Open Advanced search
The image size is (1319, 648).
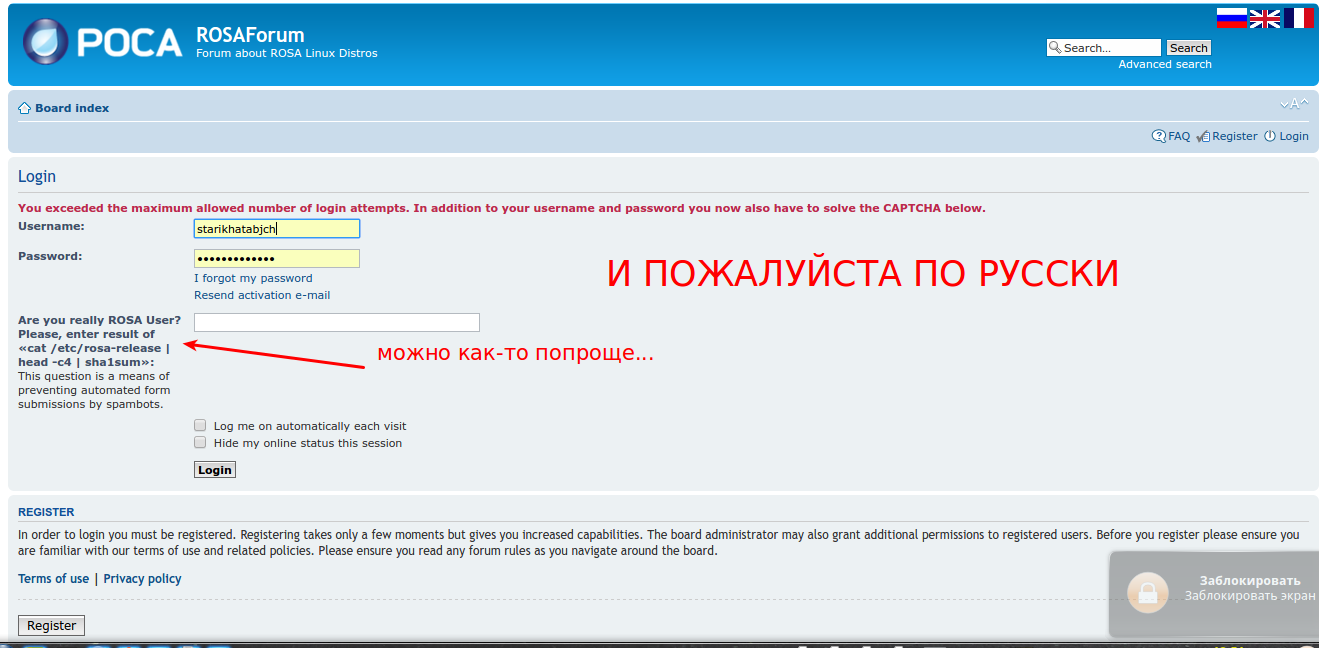pyautogui.click(x=1165, y=64)
